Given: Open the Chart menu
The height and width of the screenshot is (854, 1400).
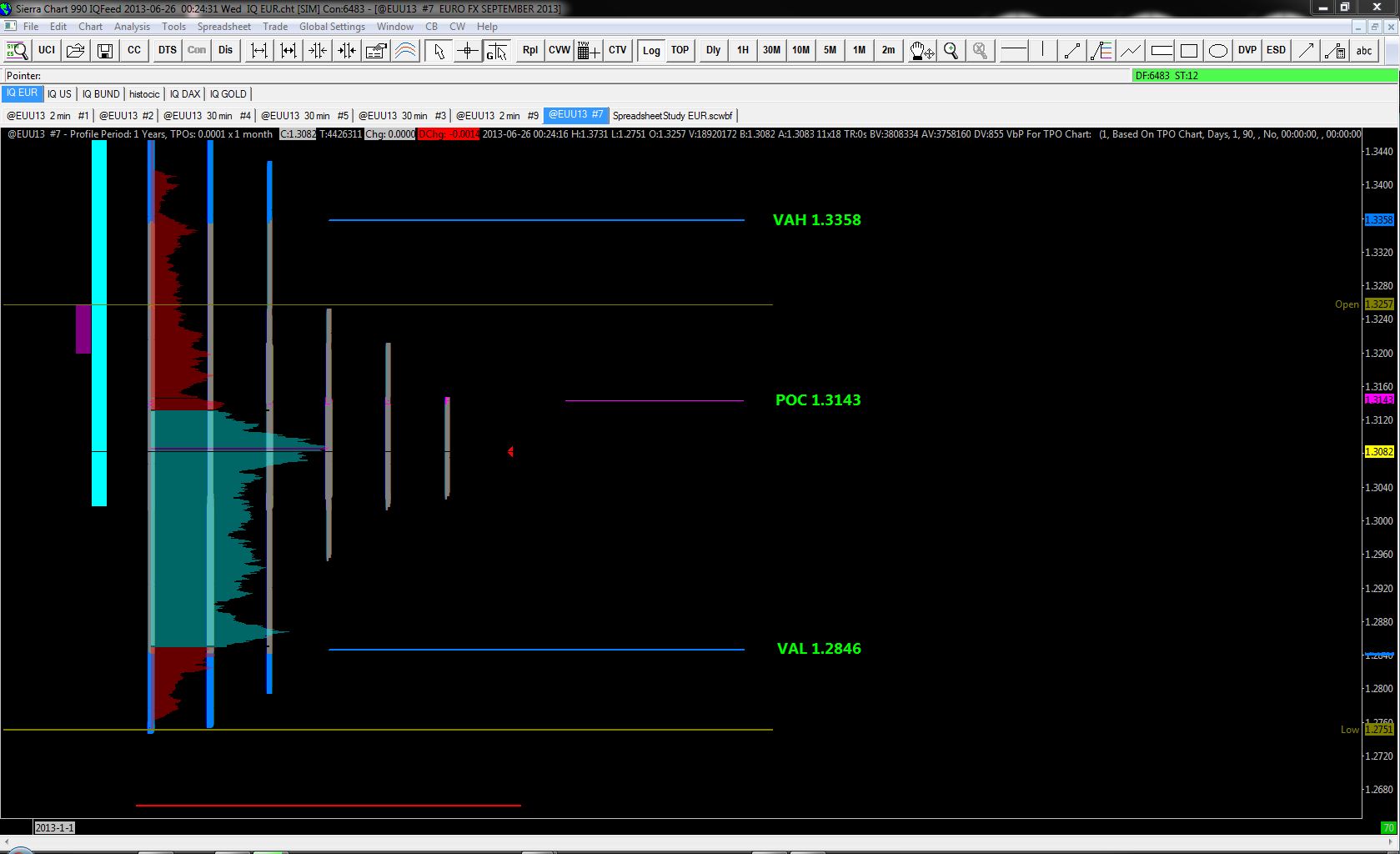Looking at the screenshot, I should click(91, 27).
